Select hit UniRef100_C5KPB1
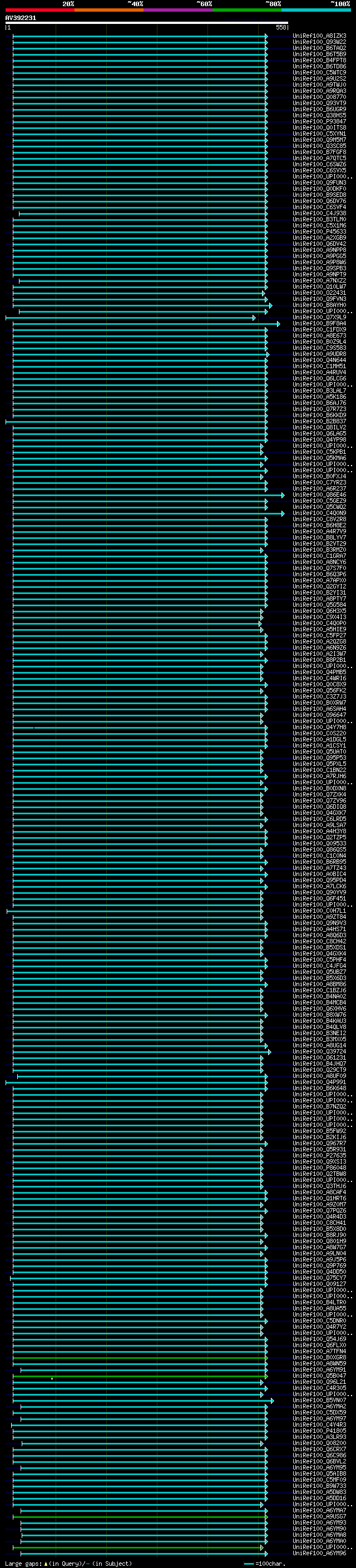The width and height of the screenshot is (356, 1568). [319, 452]
